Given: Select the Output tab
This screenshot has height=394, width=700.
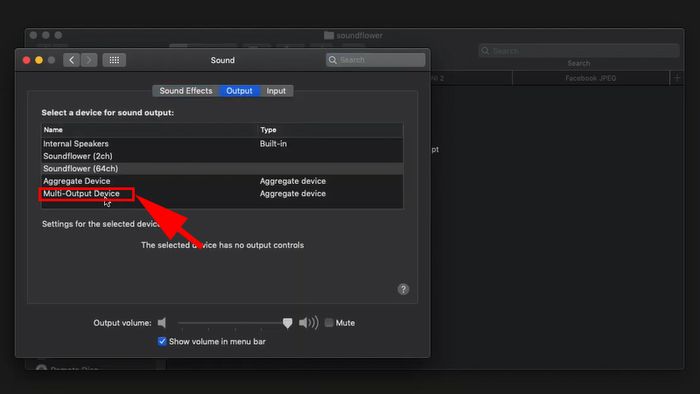Looking at the screenshot, I should pos(239,91).
